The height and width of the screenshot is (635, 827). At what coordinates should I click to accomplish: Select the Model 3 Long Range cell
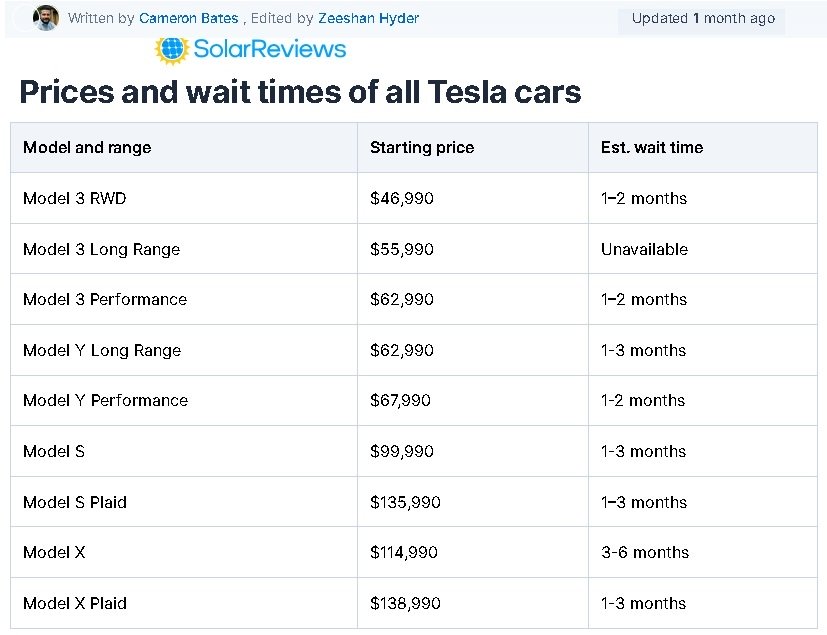184,249
